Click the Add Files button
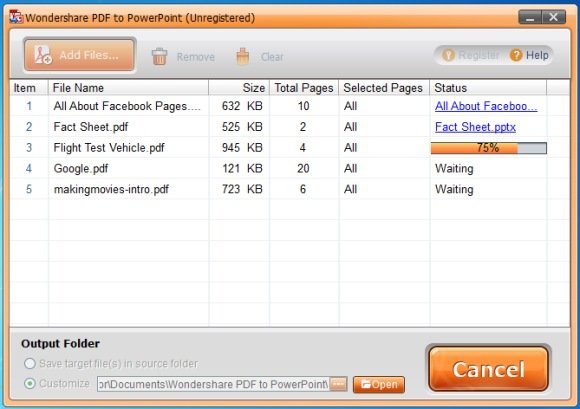This screenshot has width=580, height=409. click(79, 55)
